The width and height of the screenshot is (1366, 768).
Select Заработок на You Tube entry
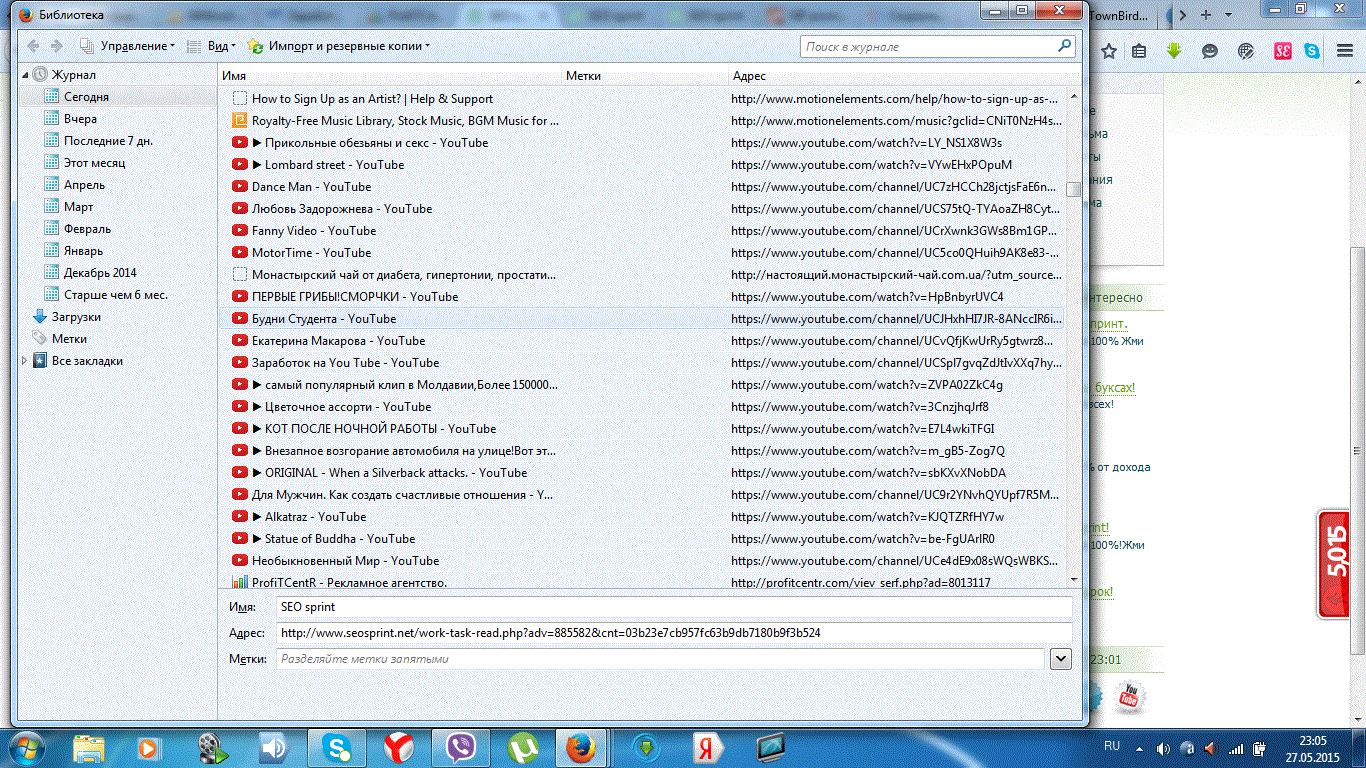(642, 363)
